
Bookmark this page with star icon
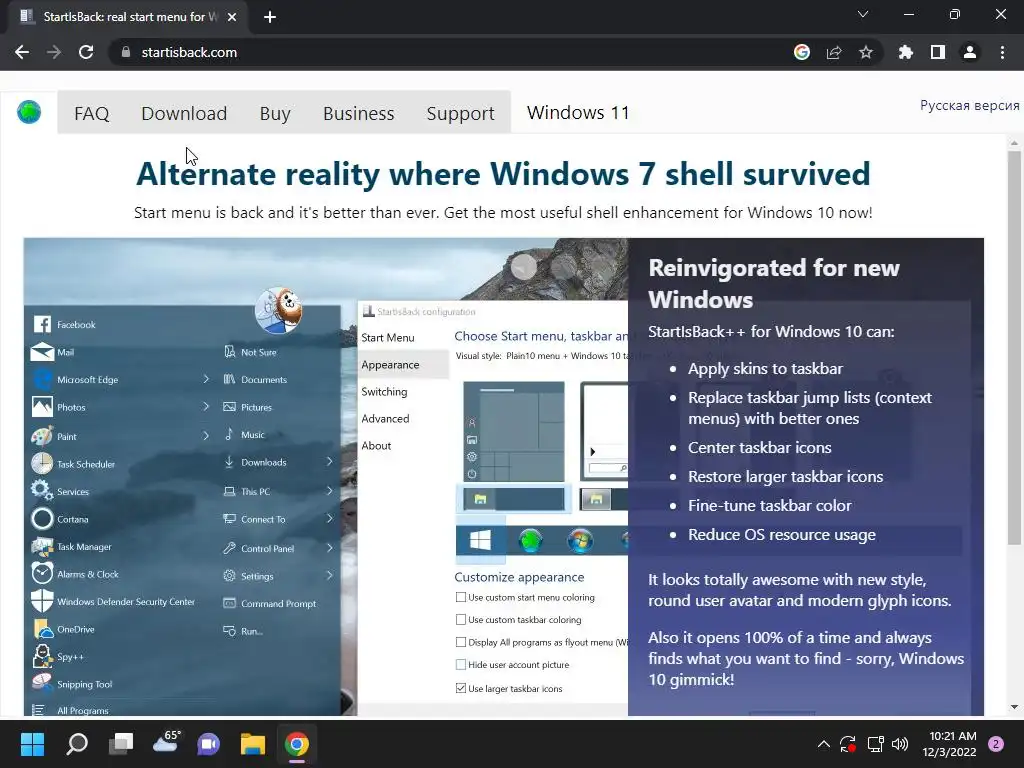coord(866,52)
